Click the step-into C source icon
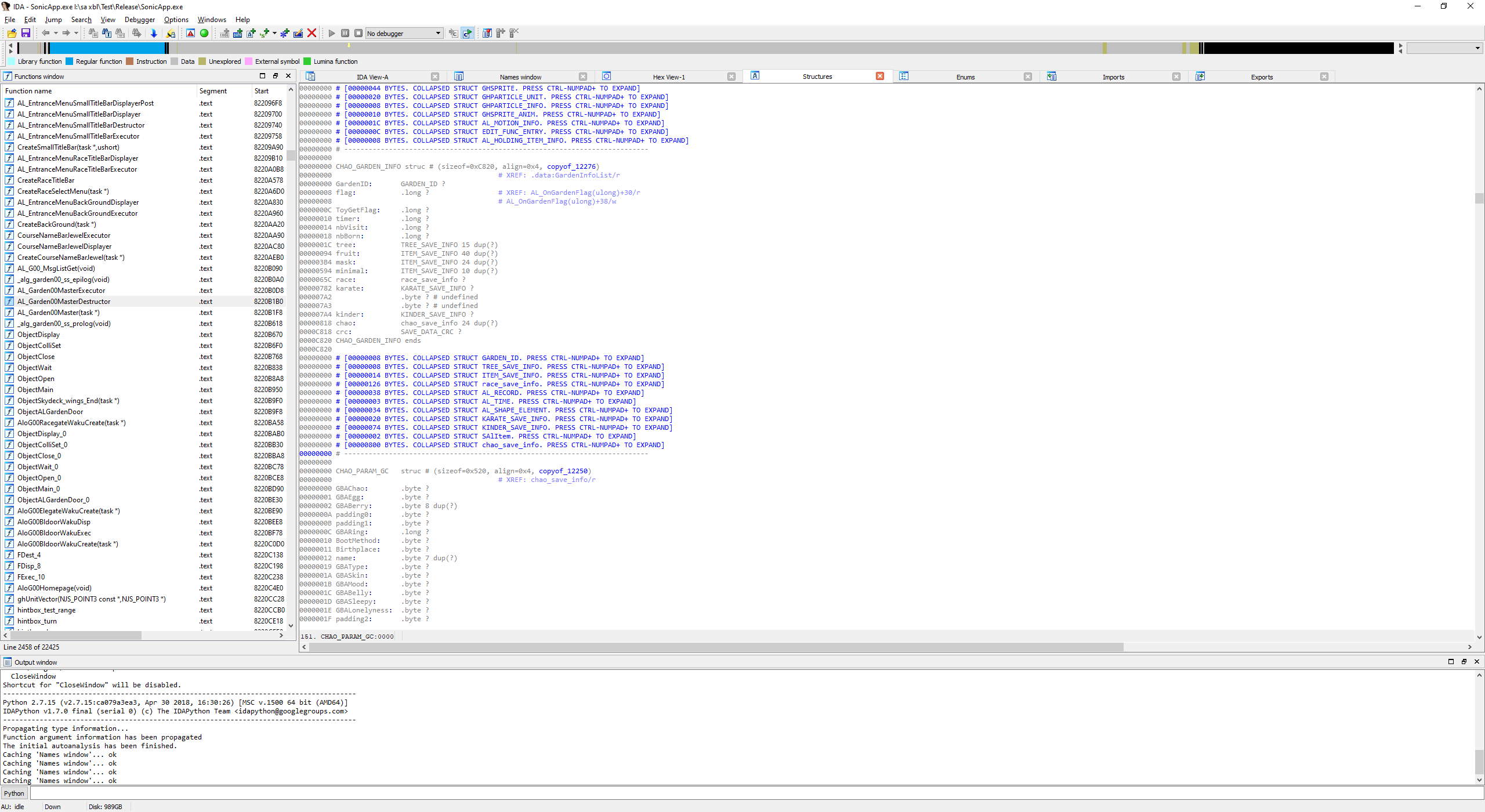The image size is (1485, 812). pos(454,33)
